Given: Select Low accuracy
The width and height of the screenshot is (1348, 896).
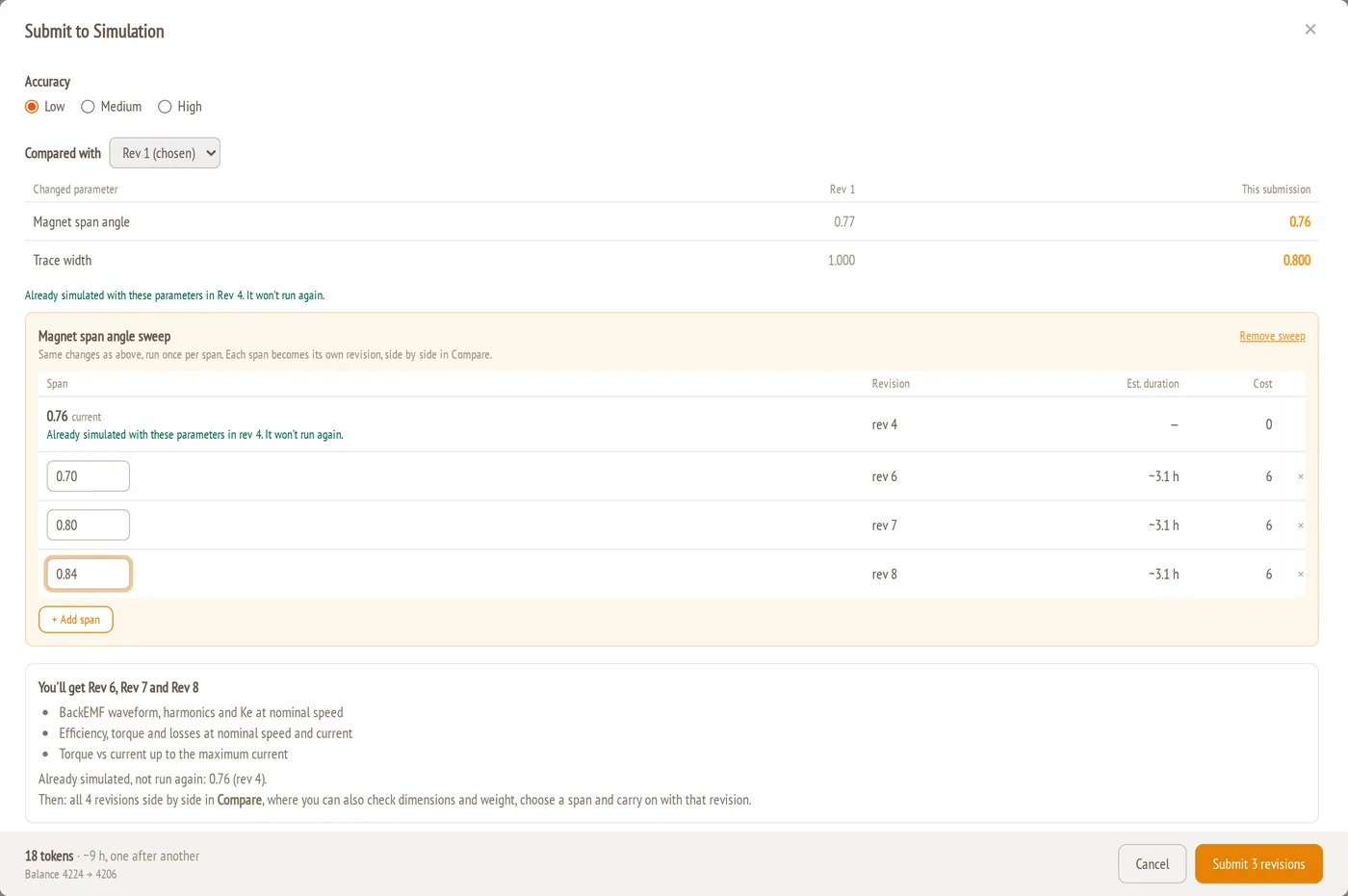Looking at the screenshot, I should (x=32, y=107).
